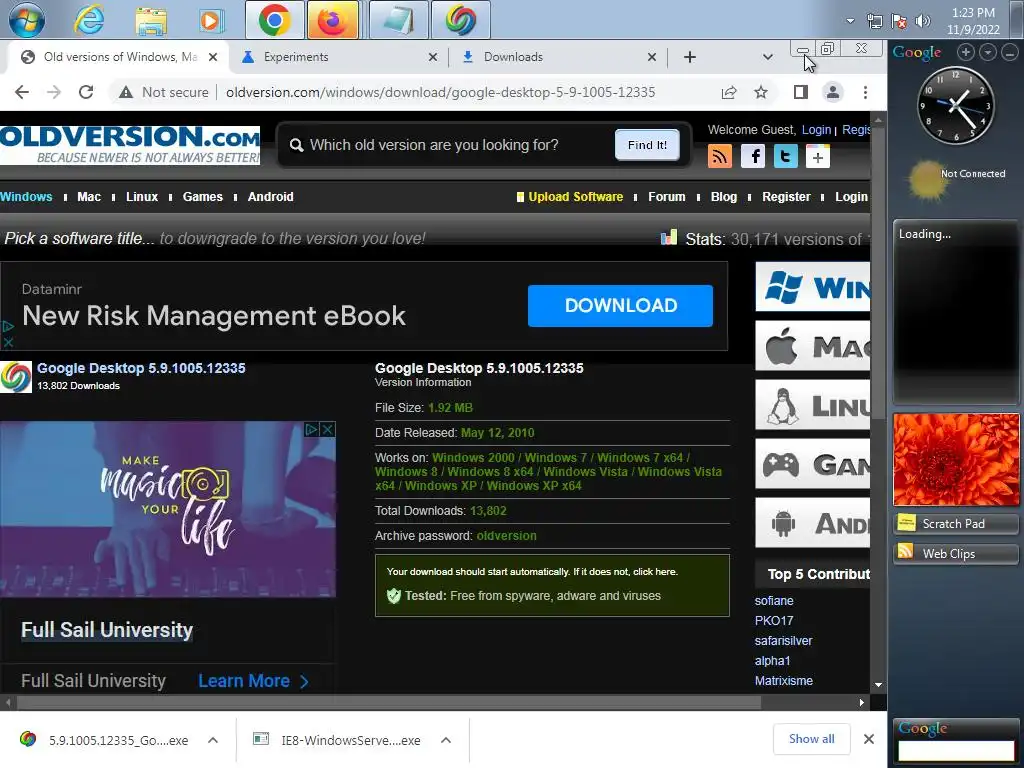Click the OldVersion.com logo

pyautogui.click(x=130, y=145)
